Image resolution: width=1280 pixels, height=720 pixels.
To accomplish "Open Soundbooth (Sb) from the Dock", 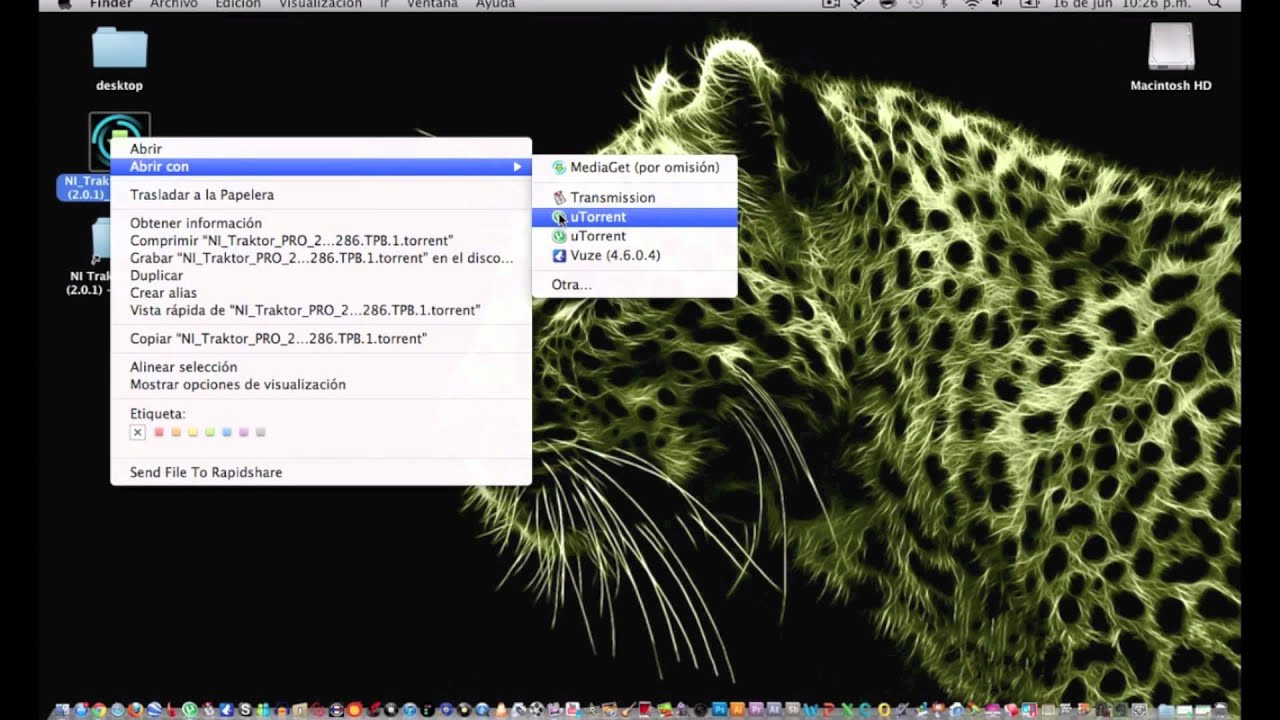I will pos(792,710).
